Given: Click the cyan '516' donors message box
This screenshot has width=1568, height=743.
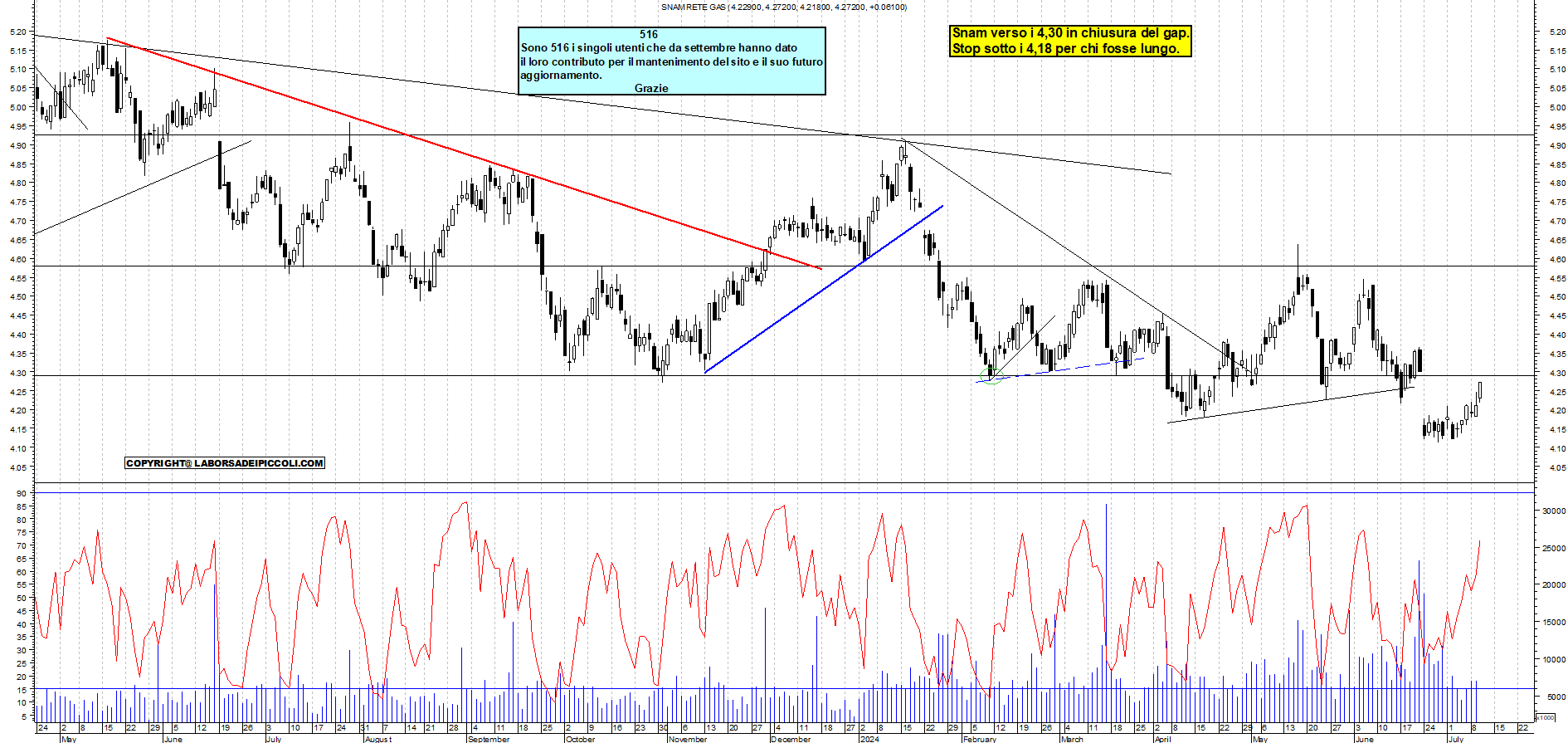Looking at the screenshot, I should (672, 61).
